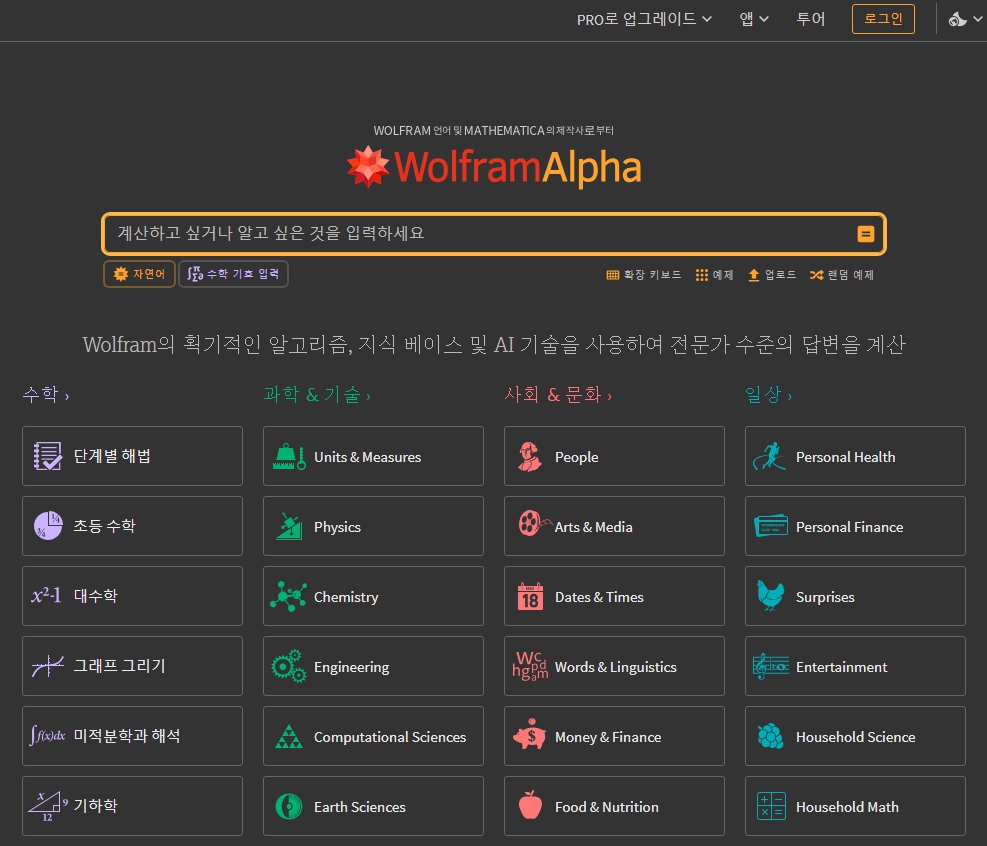Click the Units & Measures scale icon
The width and height of the screenshot is (987, 846).
[289, 456]
